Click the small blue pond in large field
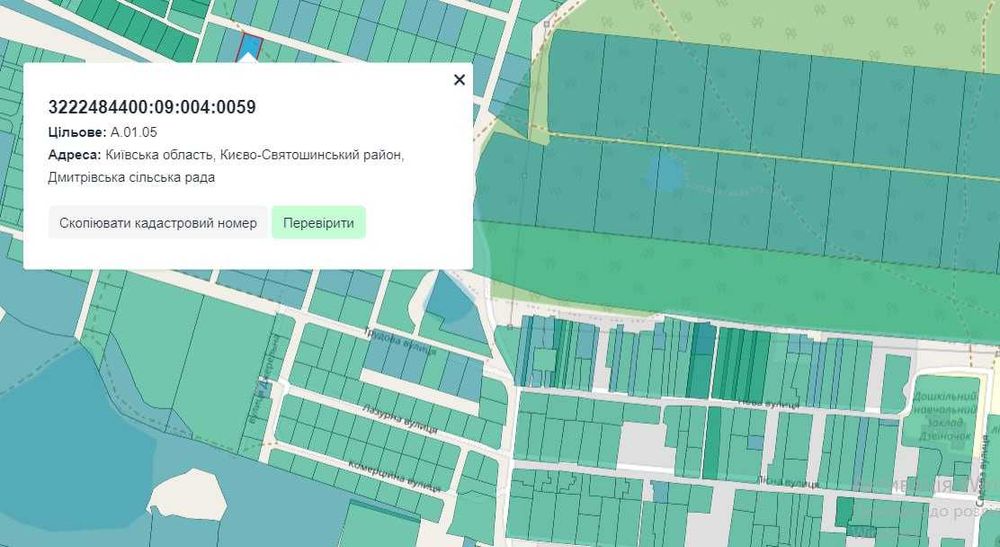The width and height of the screenshot is (1000, 547). [665, 172]
